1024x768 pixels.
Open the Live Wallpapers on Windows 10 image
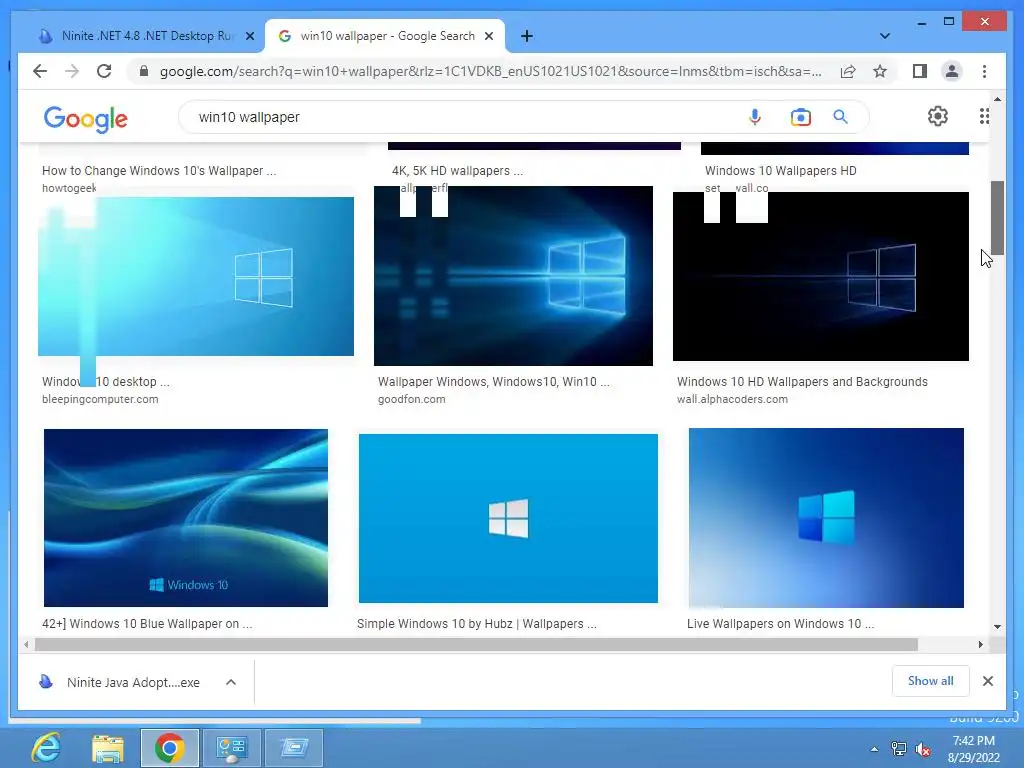(x=826, y=518)
